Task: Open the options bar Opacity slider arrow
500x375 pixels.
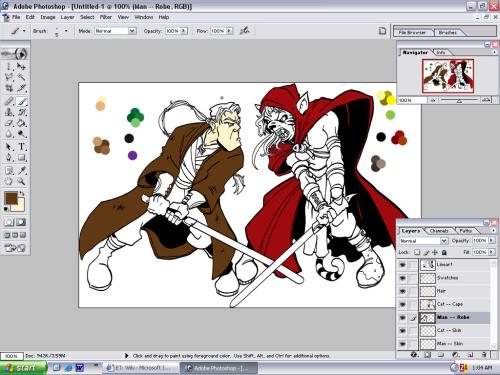Action: [x=184, y=31]
